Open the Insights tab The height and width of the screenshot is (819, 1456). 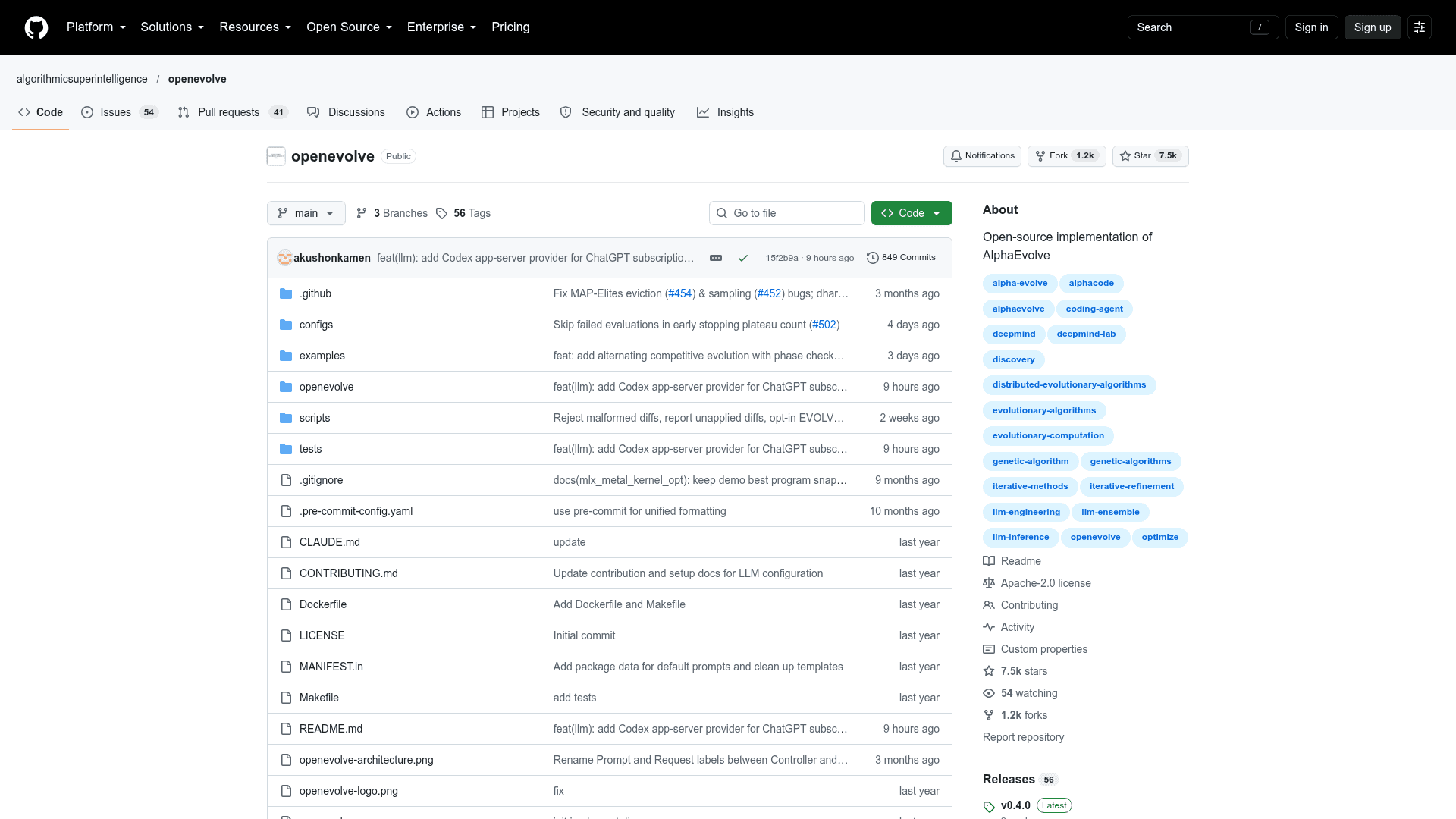coord(726,112)
